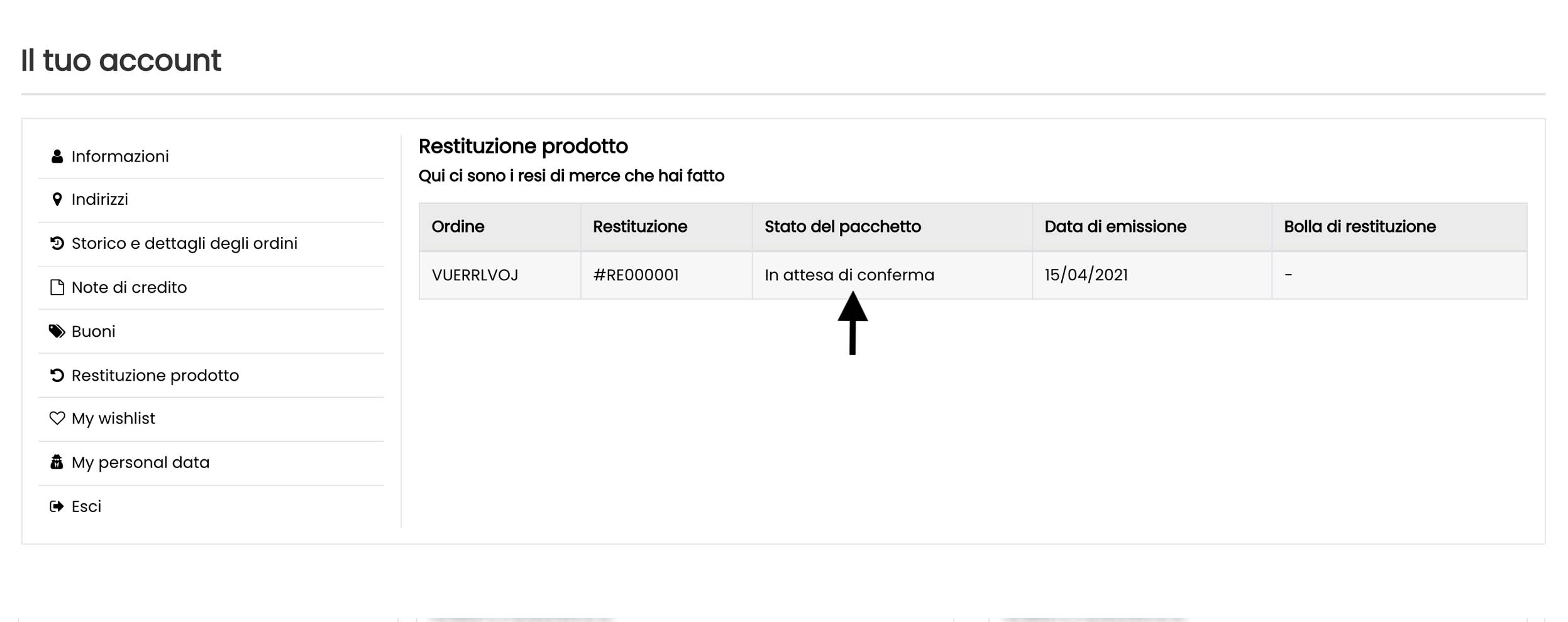Click the sign-out icon next to Esci
This screenshot has height=622, width=1568.
click(x=57, y=506)
